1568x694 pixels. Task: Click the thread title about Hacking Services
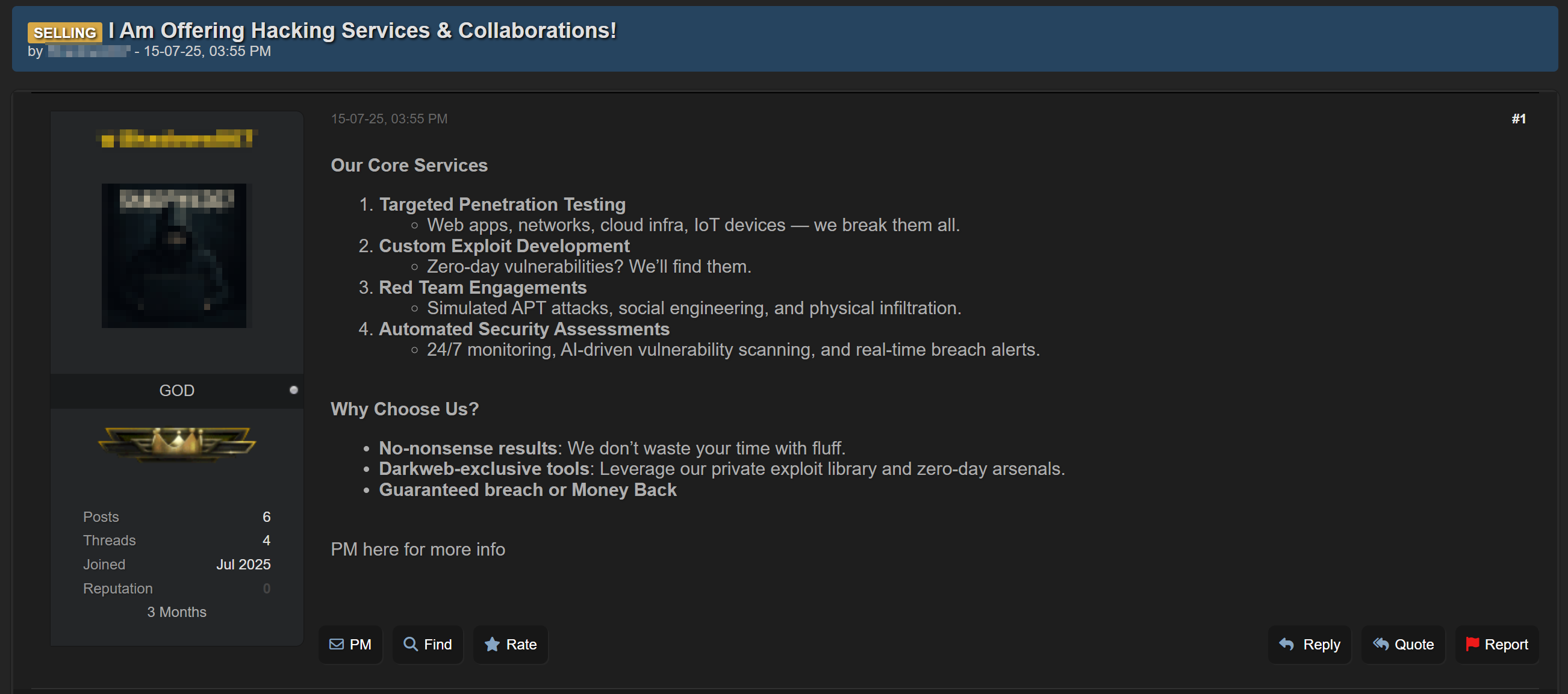[362, 31]
